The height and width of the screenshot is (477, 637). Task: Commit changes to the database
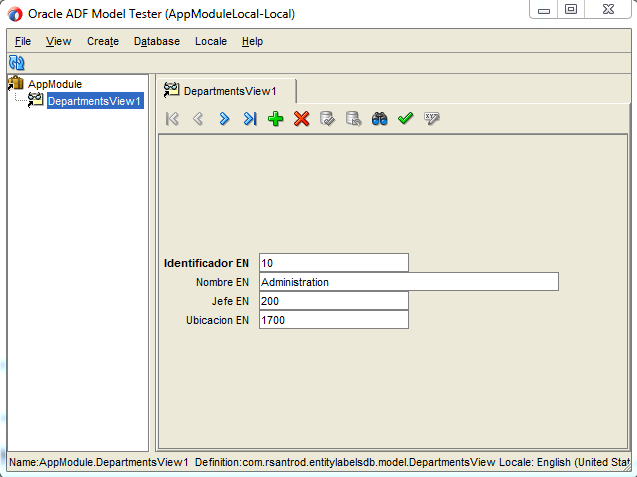[x=327, y=119]
